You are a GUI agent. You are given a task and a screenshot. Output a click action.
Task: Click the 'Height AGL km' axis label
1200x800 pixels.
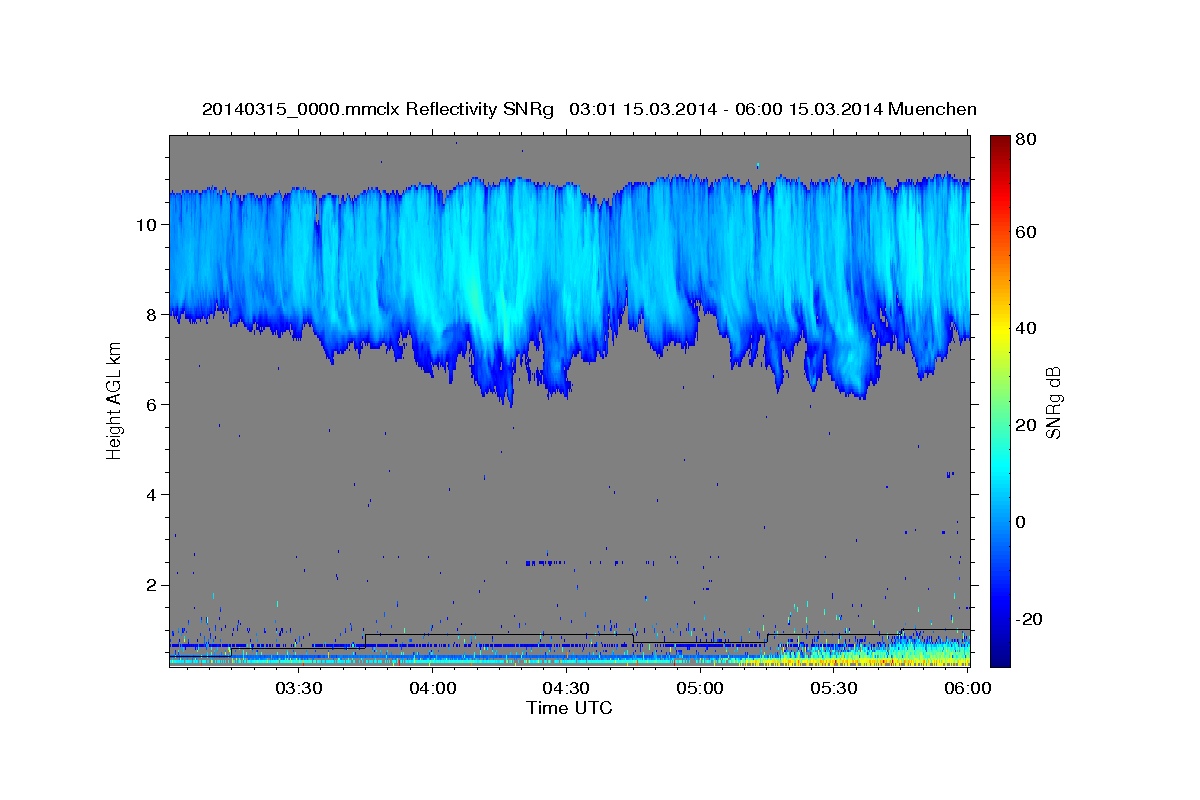coord(115,403)
